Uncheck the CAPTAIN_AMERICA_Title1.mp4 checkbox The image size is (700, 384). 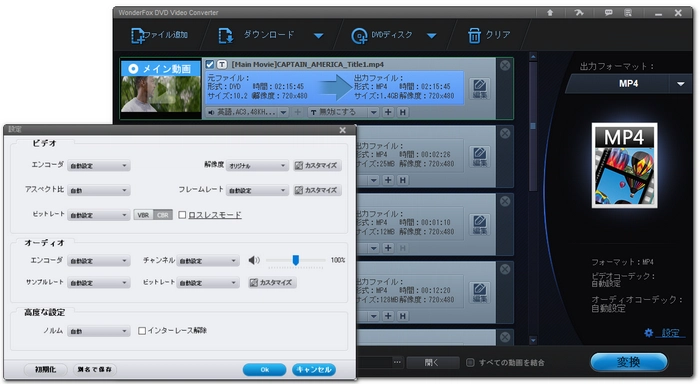(x=209, y=64)
